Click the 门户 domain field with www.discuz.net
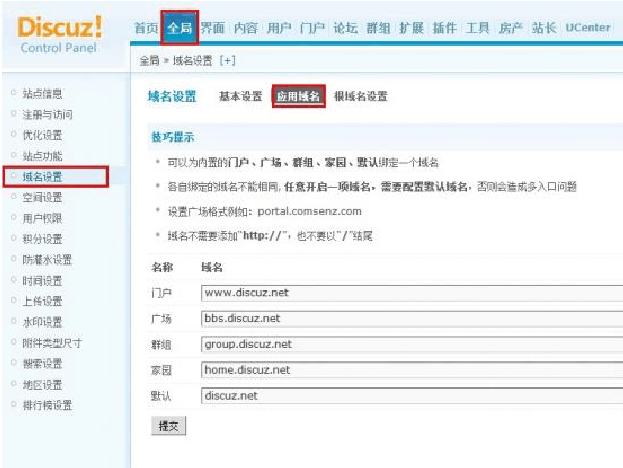The height and width of the screenshot is (468, 623). point(410,293)
